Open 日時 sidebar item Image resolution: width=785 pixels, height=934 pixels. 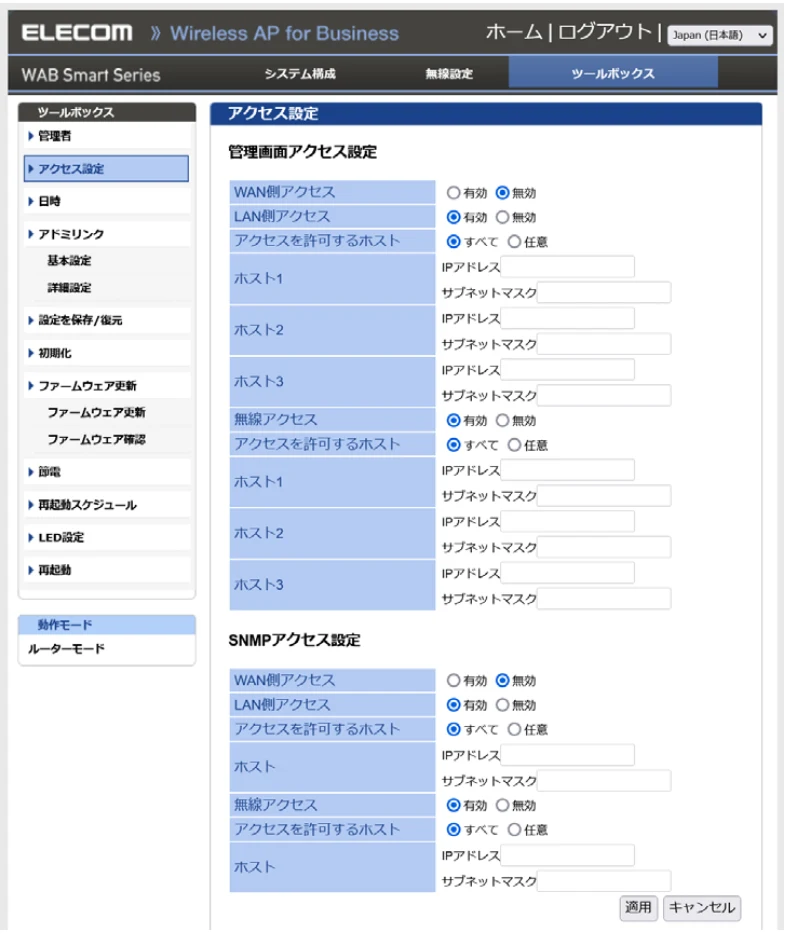pos(107,201)
